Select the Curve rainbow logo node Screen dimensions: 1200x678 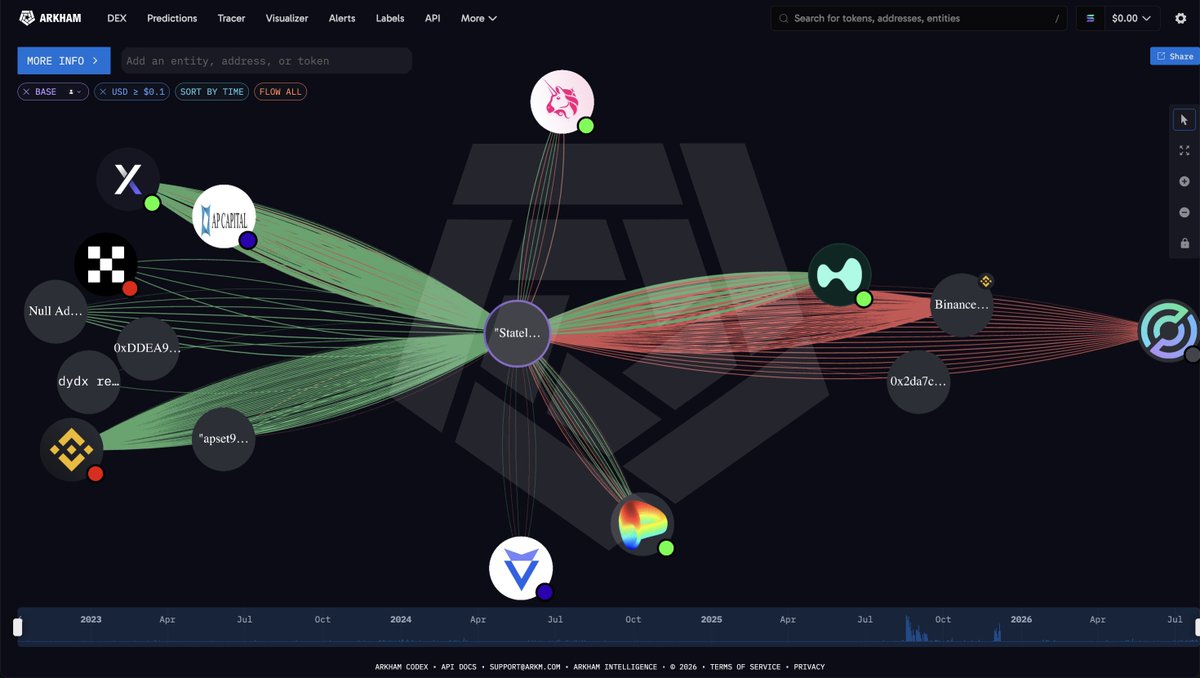[642, 524]
